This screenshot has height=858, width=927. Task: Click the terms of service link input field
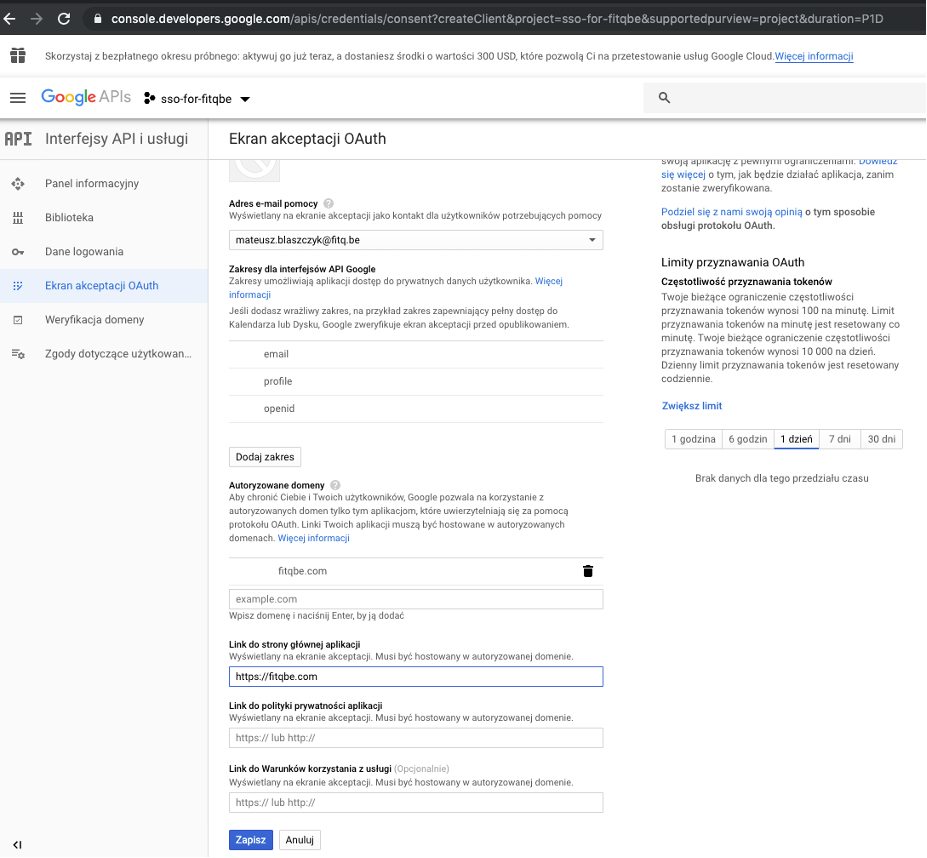(x=416, y=802)
